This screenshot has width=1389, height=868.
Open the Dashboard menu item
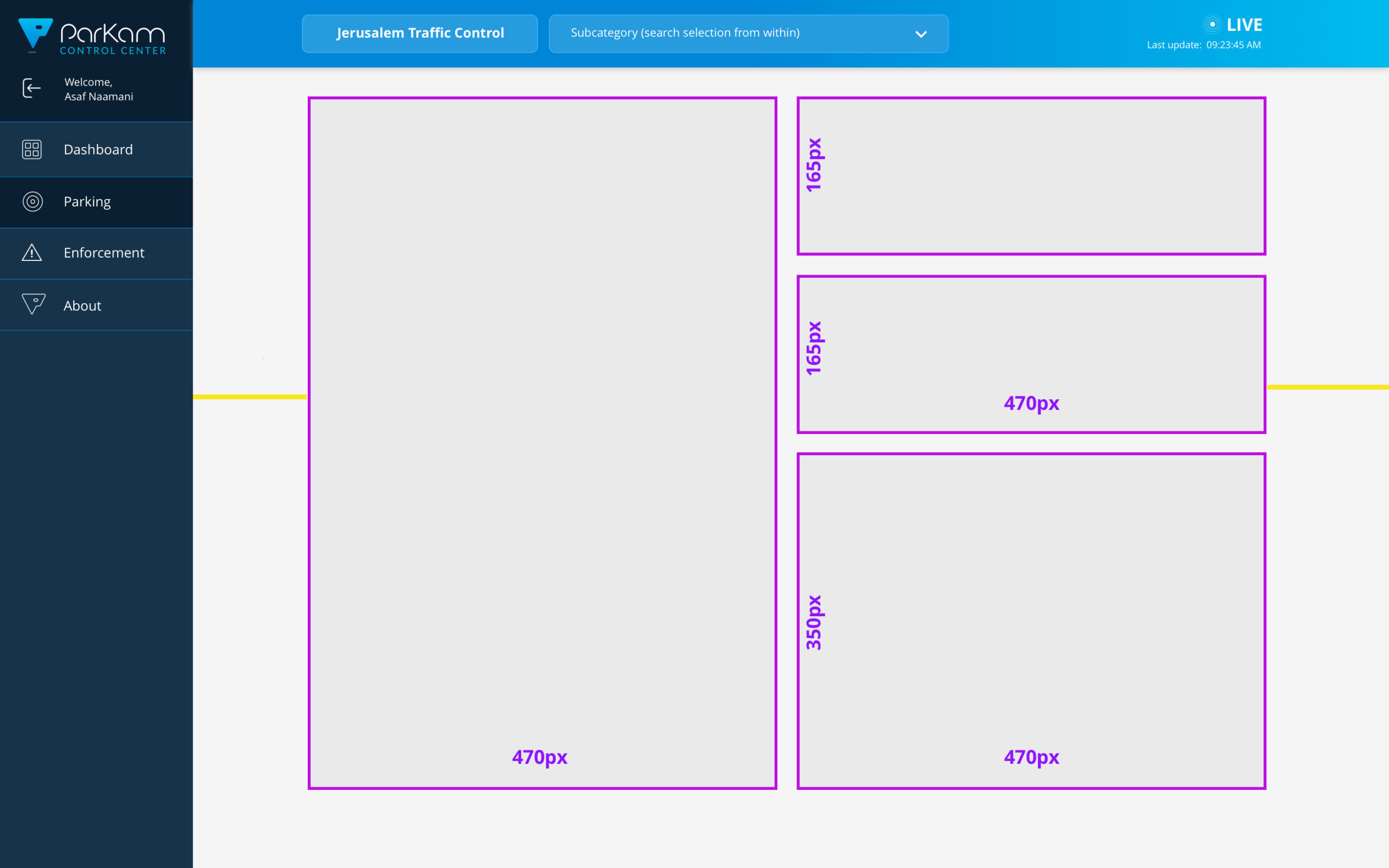pyautogui.click(x=97, y=150)
